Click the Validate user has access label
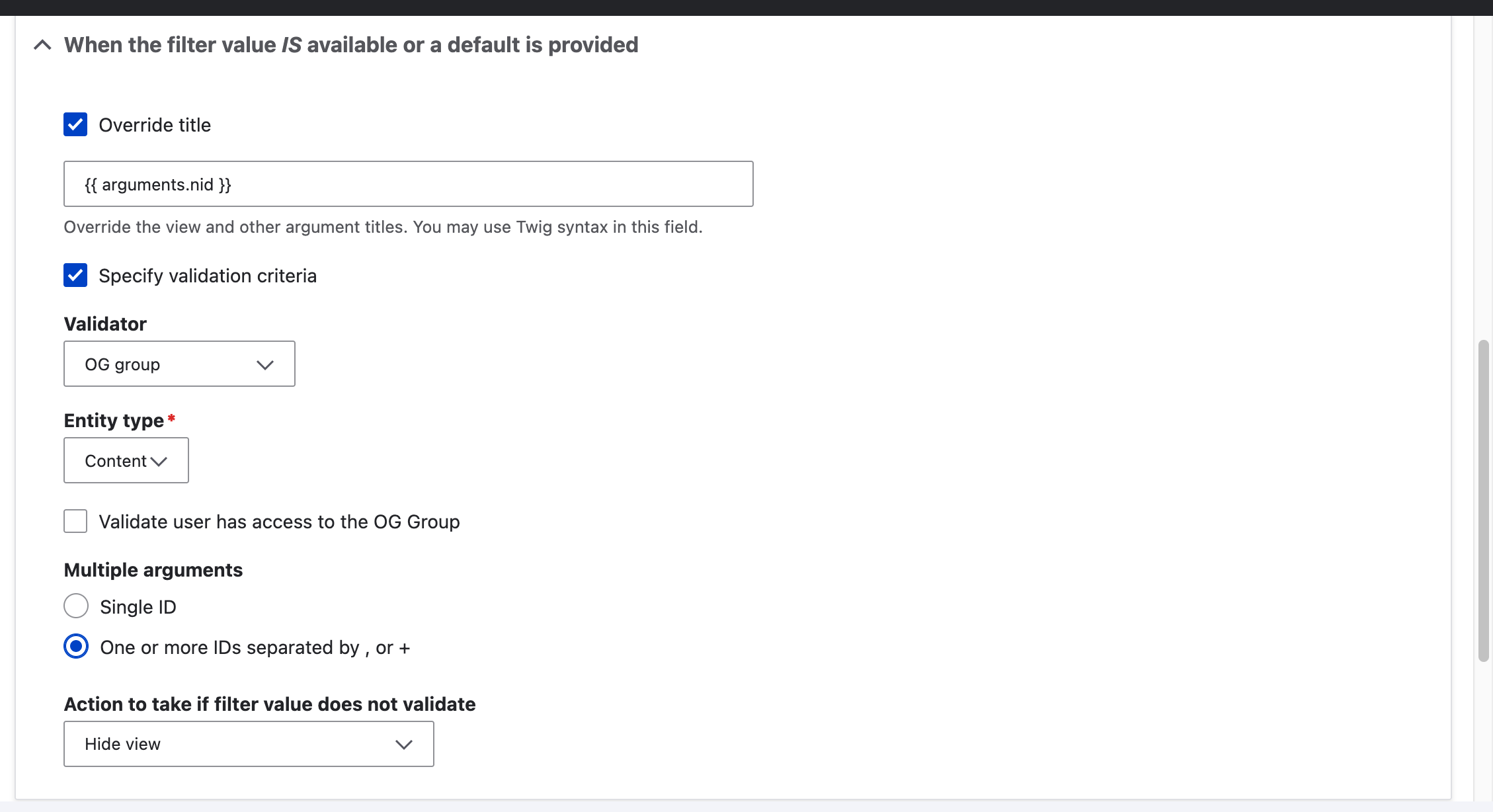Image resolution: width=1493 pixels, height=812 pixels. point(279,522)
